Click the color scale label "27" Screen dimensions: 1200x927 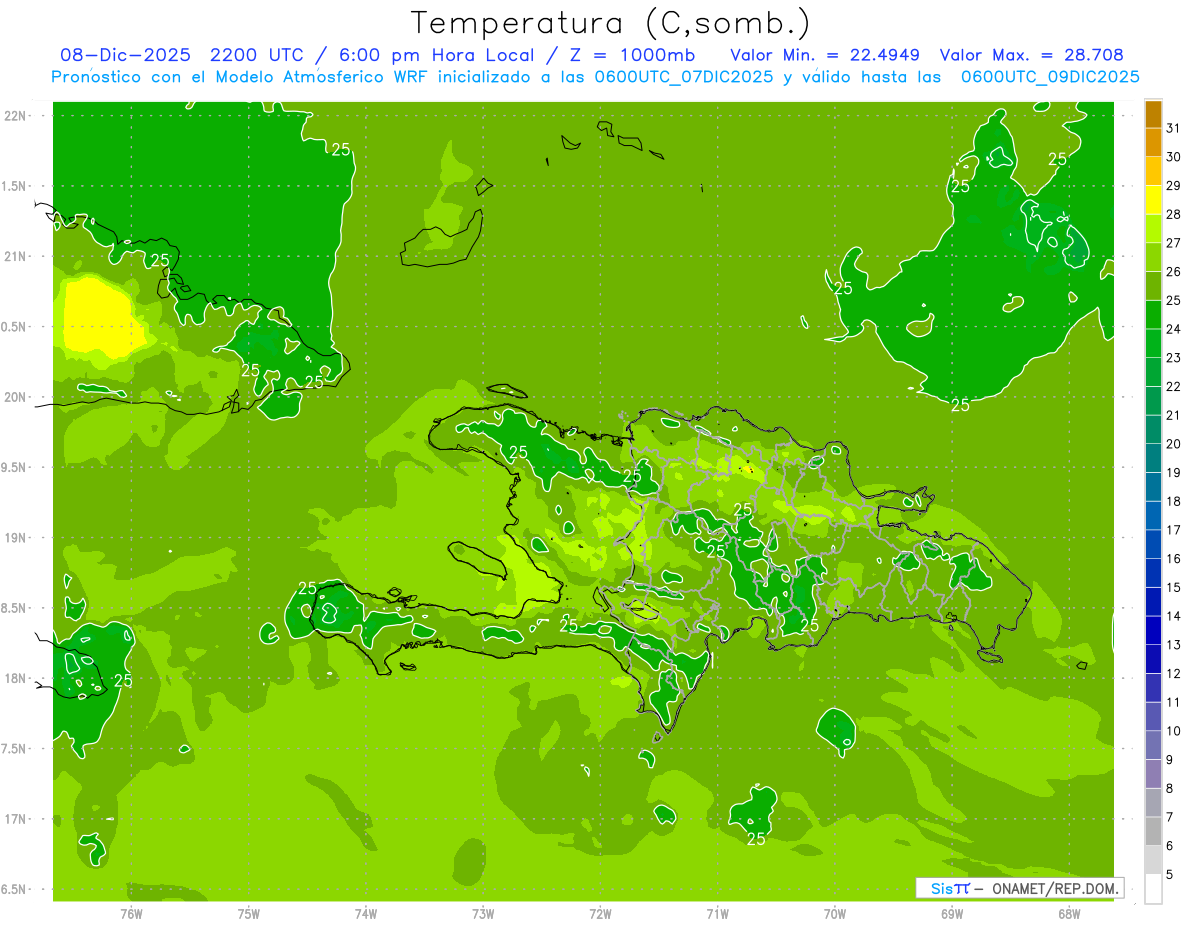click(1174, 243)
